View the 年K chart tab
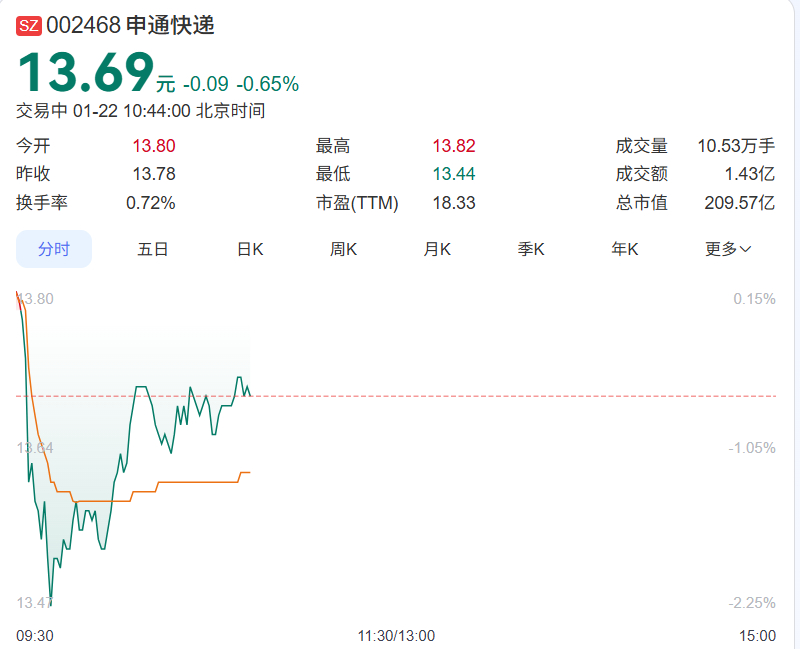 [625, 249]
